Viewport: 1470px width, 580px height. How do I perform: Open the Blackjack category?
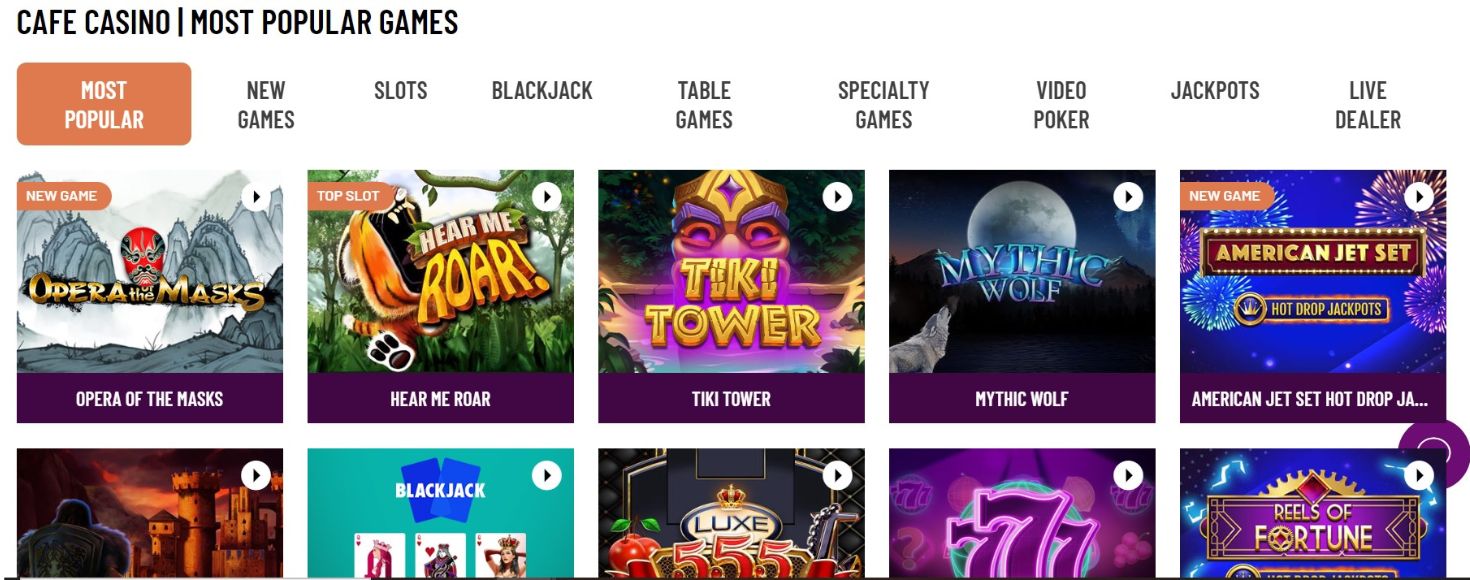click(541, 90)
